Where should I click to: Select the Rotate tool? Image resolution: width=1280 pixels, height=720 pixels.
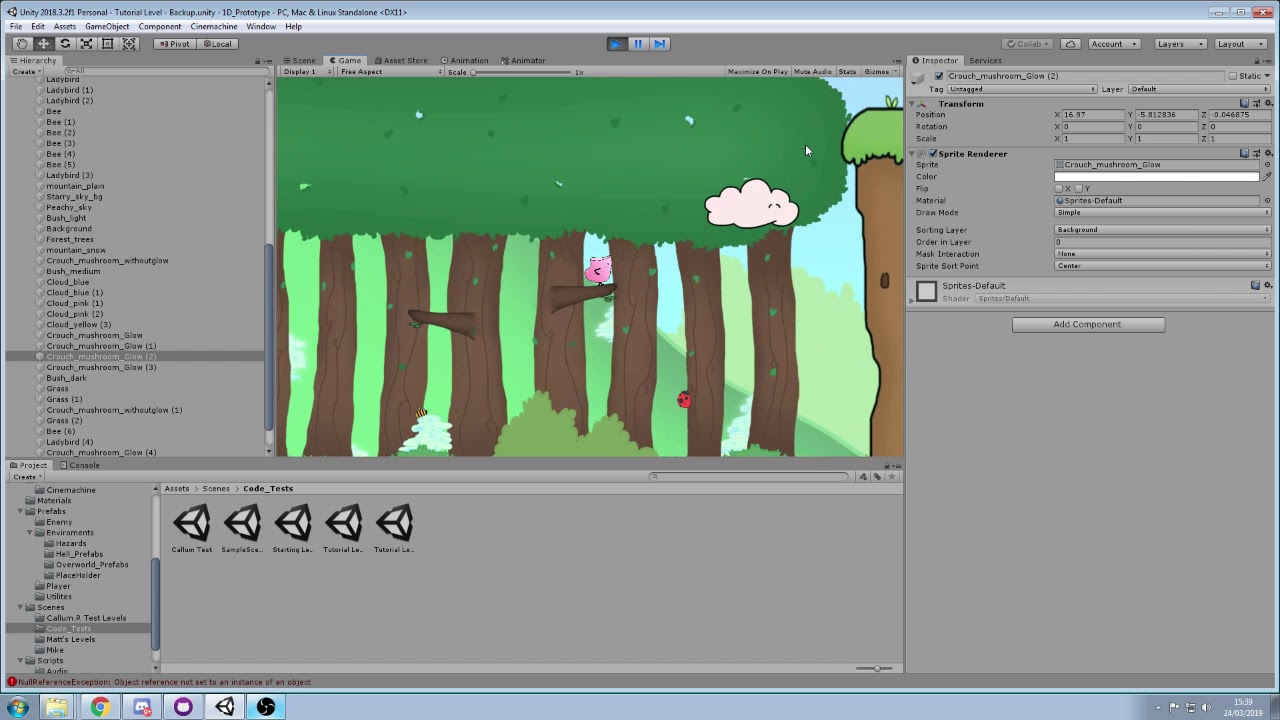pos(65,44)
